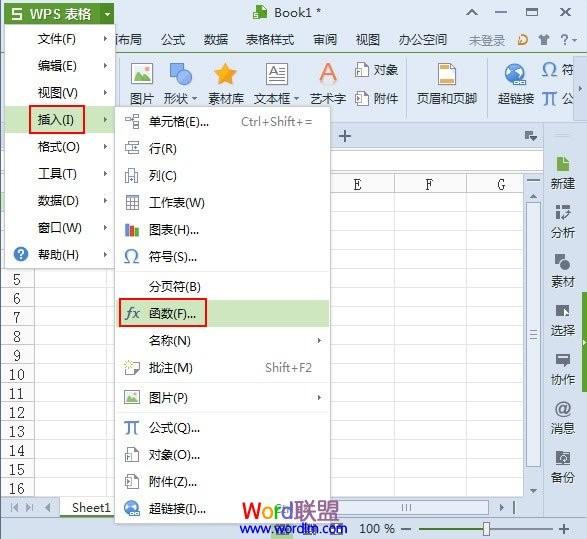
Task: Insert a hyperlink from the ribbon
Action: point(515,83)
